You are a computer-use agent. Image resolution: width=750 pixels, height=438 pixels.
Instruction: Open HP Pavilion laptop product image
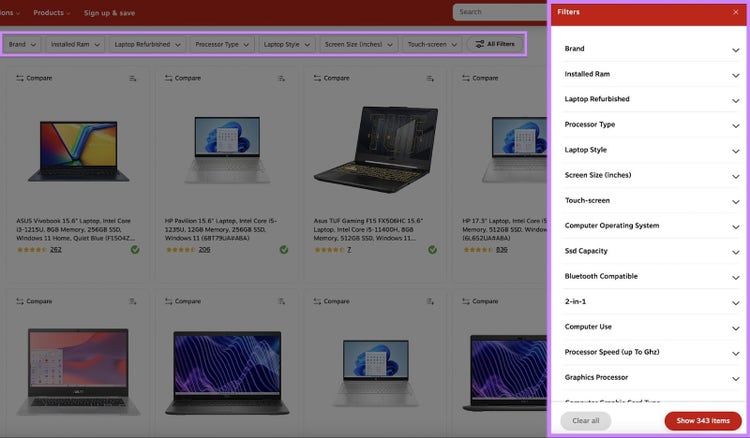(227, 150)
